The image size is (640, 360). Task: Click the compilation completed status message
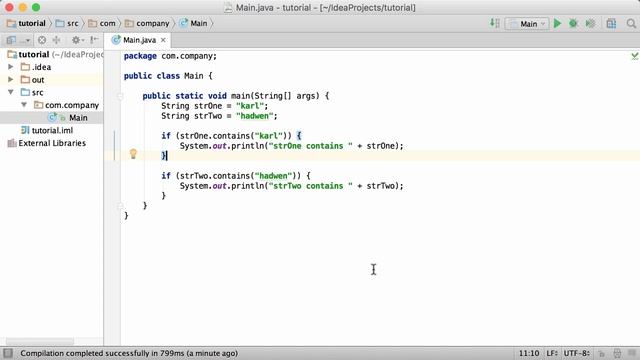(x=129, y=353)
